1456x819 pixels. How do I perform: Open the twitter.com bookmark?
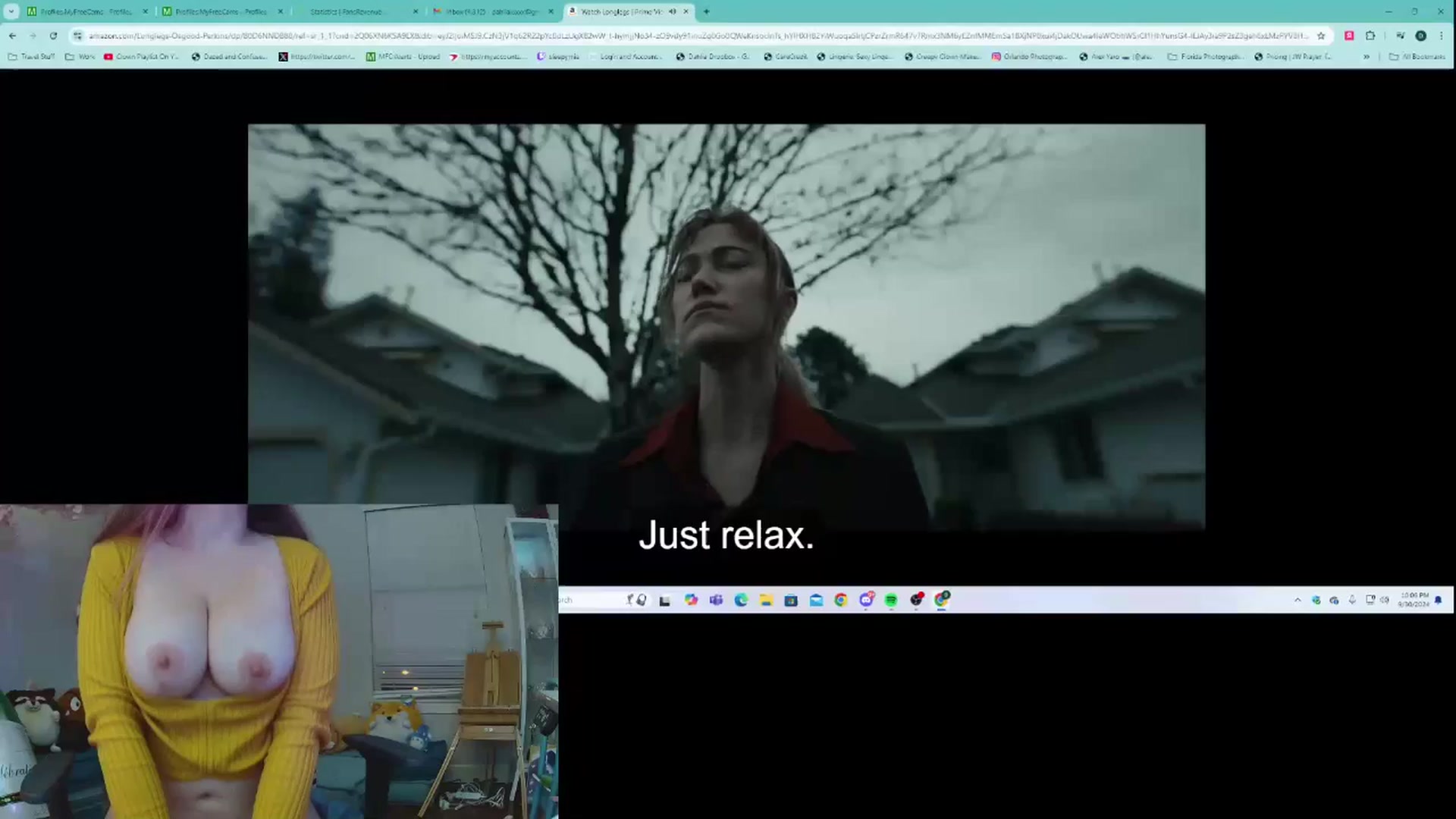click(x=317, y=57)
